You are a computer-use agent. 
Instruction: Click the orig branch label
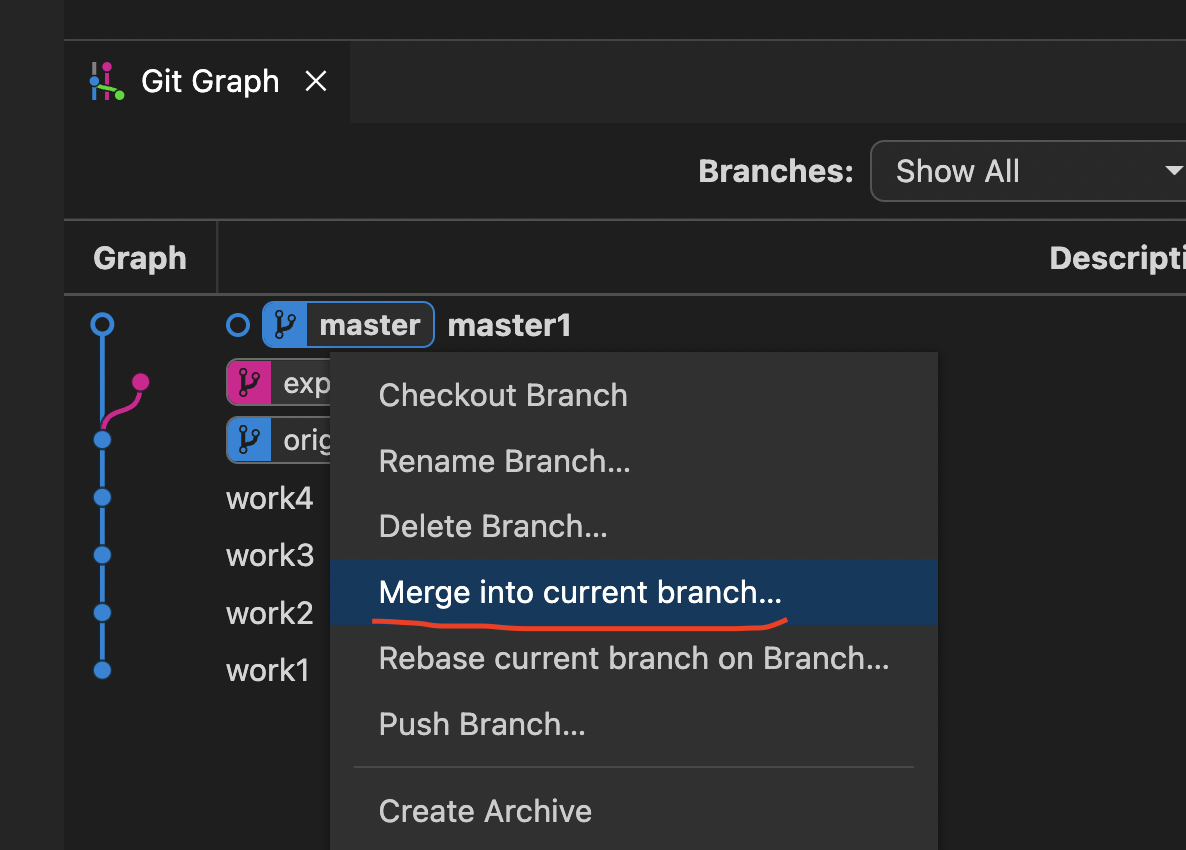pyautogui.click(x=278, y=440)
